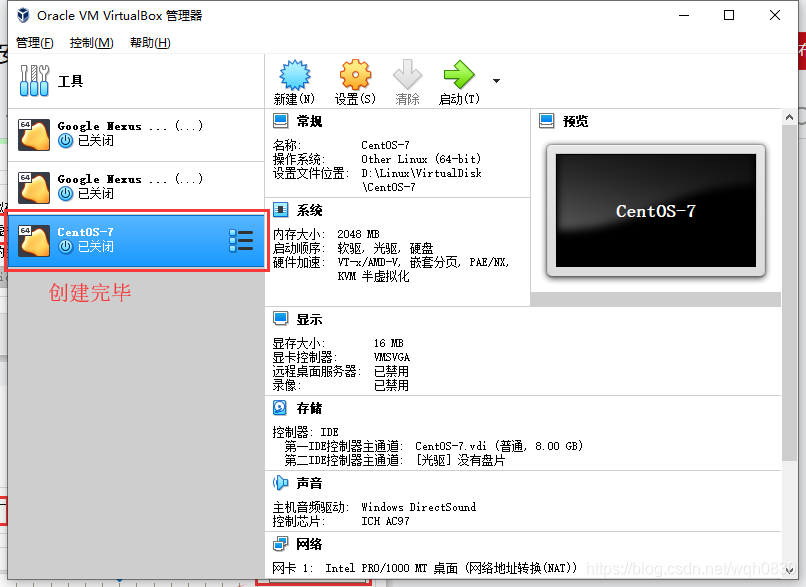The height and width of the screenshot is (587, 806).
Task: Click the Intel PRO/1000 MT network adapter text
Action: click(x=451, y=568)
